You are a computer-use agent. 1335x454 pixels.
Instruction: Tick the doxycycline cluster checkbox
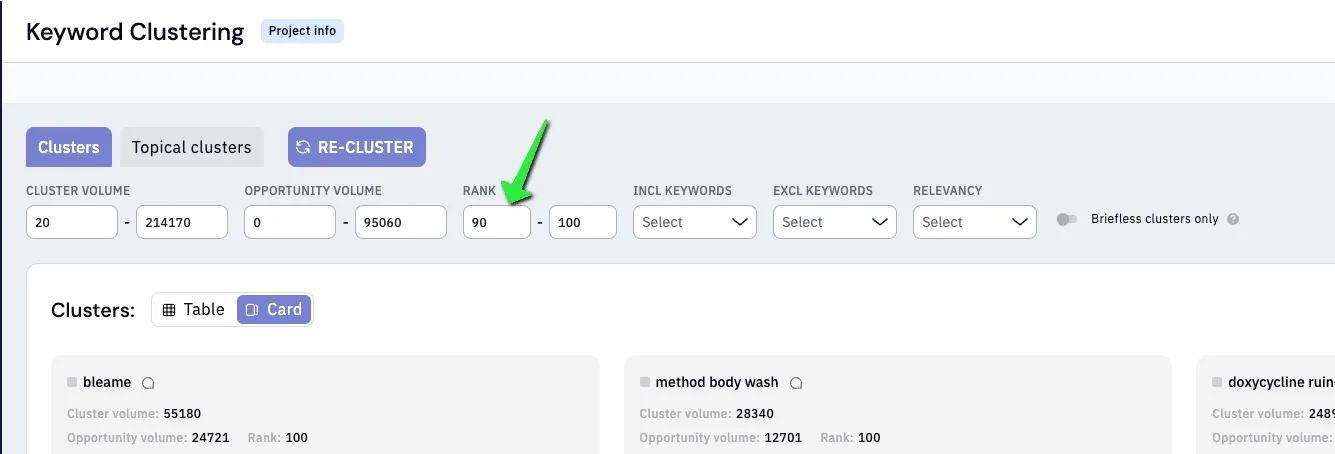(x=1217, y=382)
